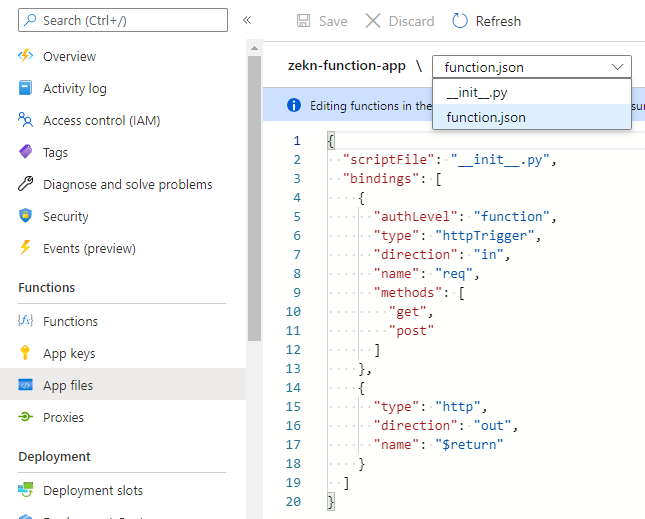
Task: Click the Deployment slots icon
Action: (26, 490)
